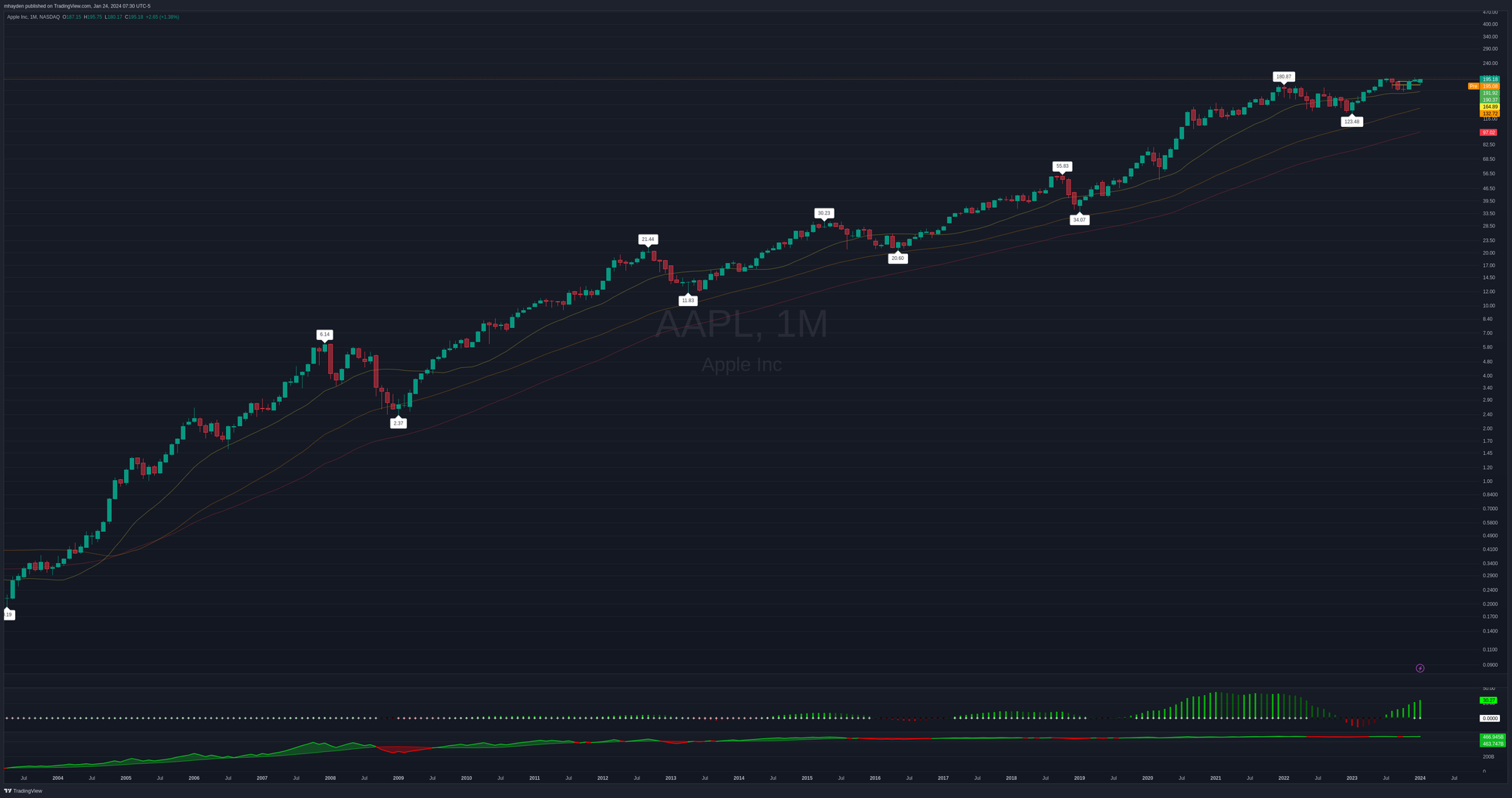
Task: Click the yellow 164.89 price axis tag
Action: (1489, 107)
